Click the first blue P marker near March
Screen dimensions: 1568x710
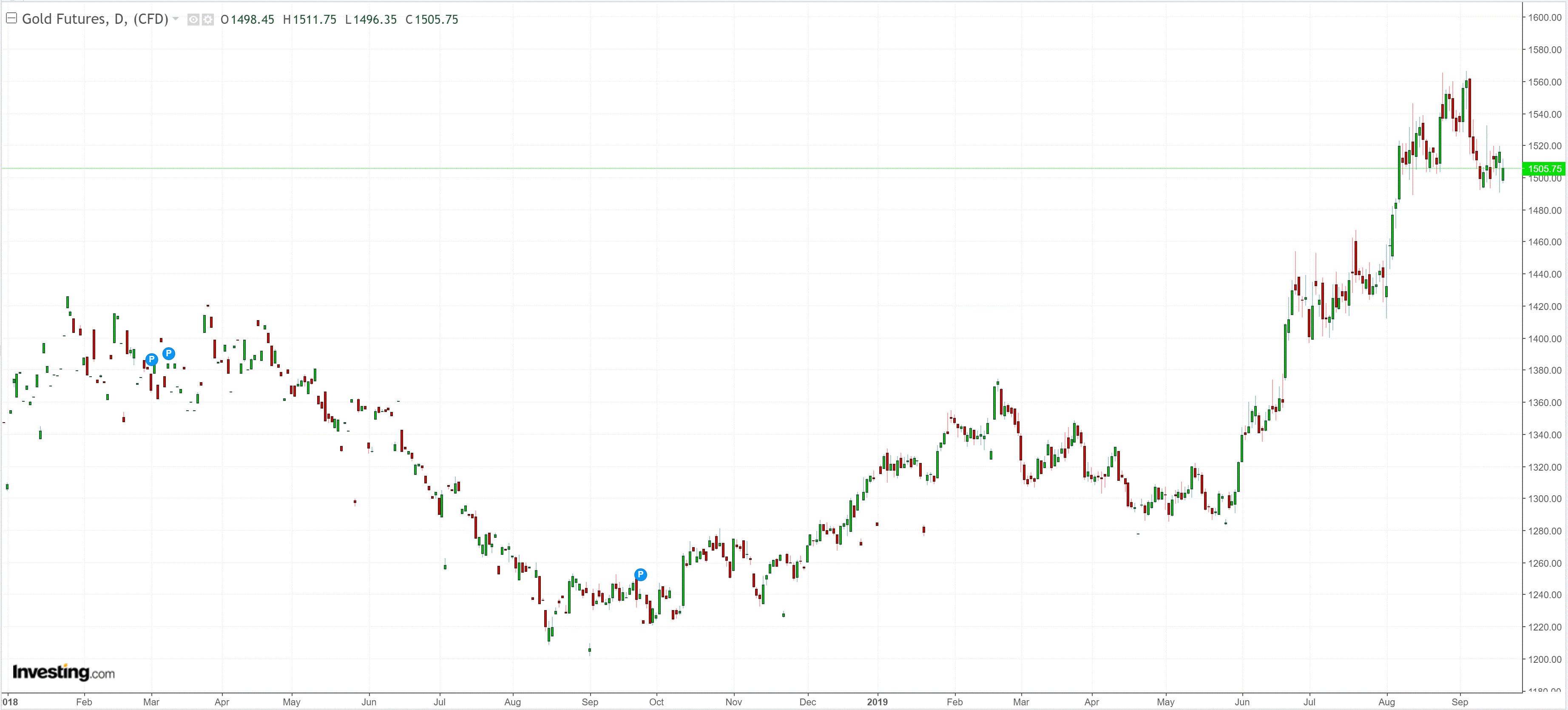click(x=151, y=359)
